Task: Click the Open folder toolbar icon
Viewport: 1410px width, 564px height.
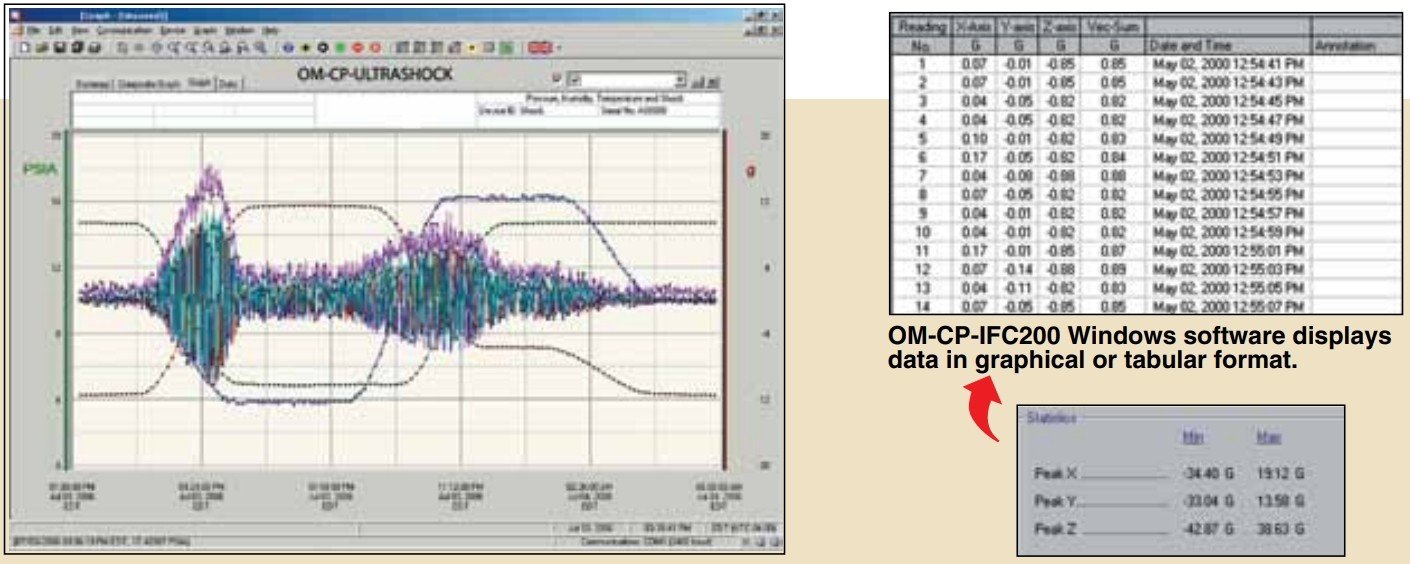Action: (x=41, y=48)
